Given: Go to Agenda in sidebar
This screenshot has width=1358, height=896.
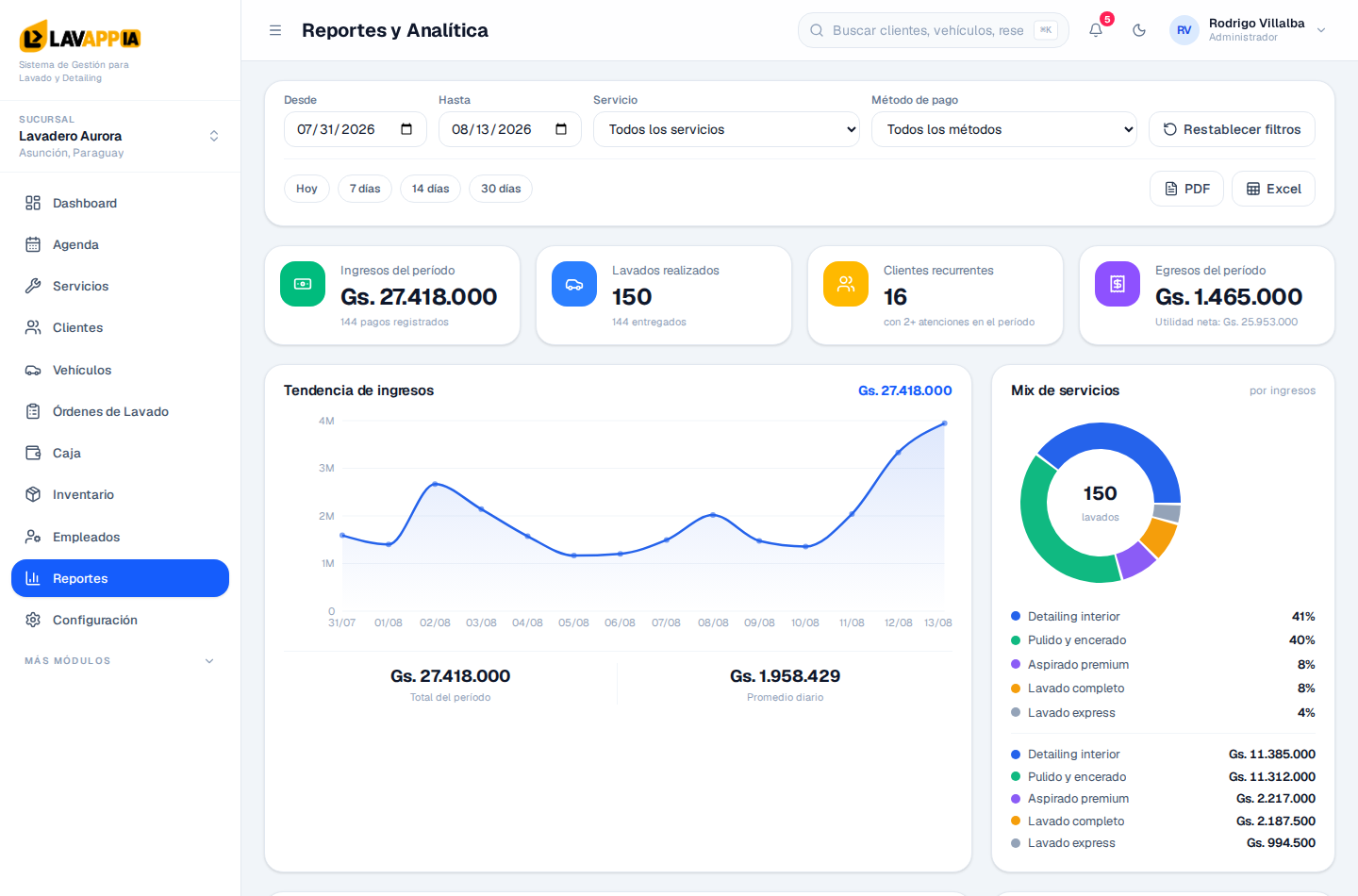Looking at the screenshot, I should (120, 244).
